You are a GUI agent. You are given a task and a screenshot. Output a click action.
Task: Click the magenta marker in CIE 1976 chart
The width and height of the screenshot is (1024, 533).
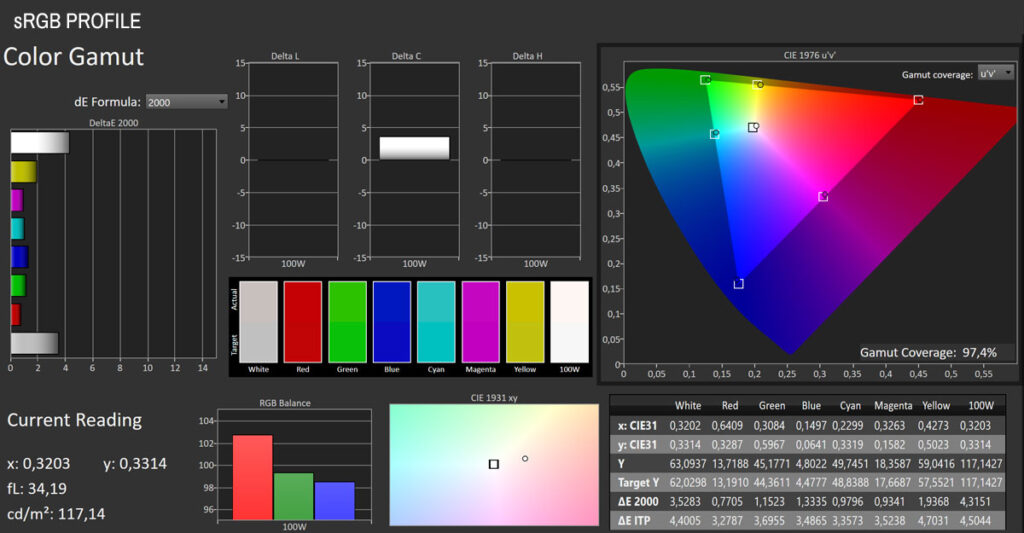point(824,196)
